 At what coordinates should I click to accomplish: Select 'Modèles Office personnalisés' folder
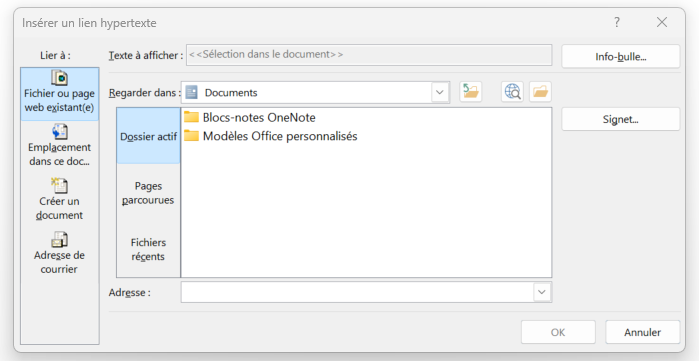pos(271,136)
